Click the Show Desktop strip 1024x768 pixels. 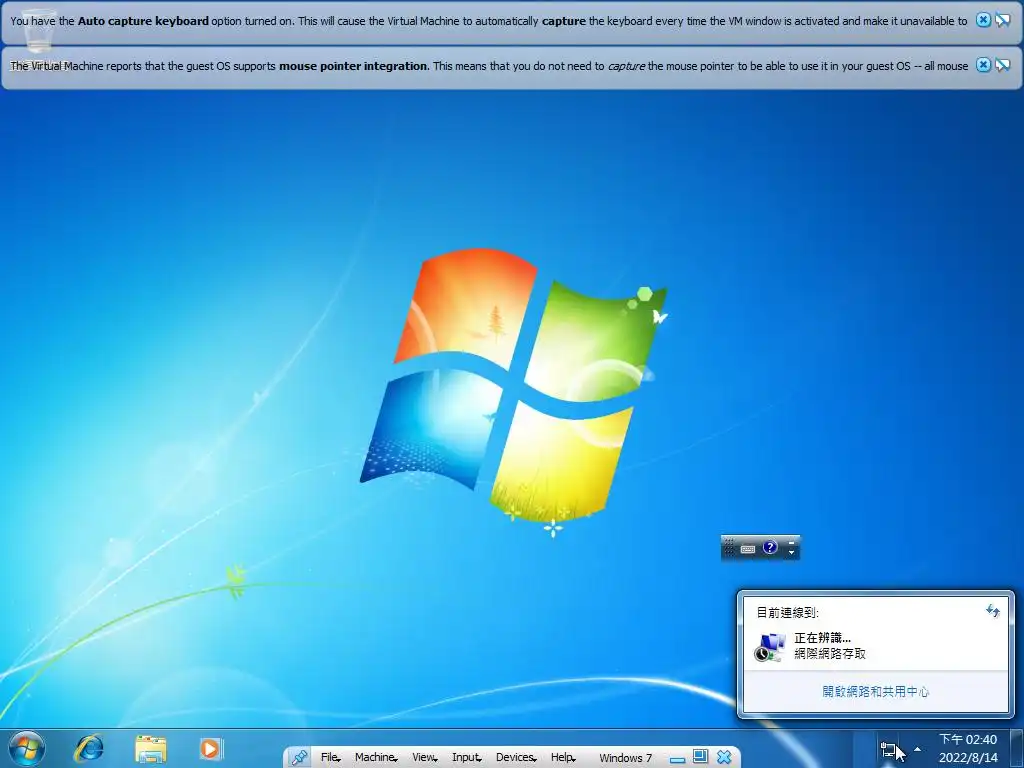pos(1017,749)
